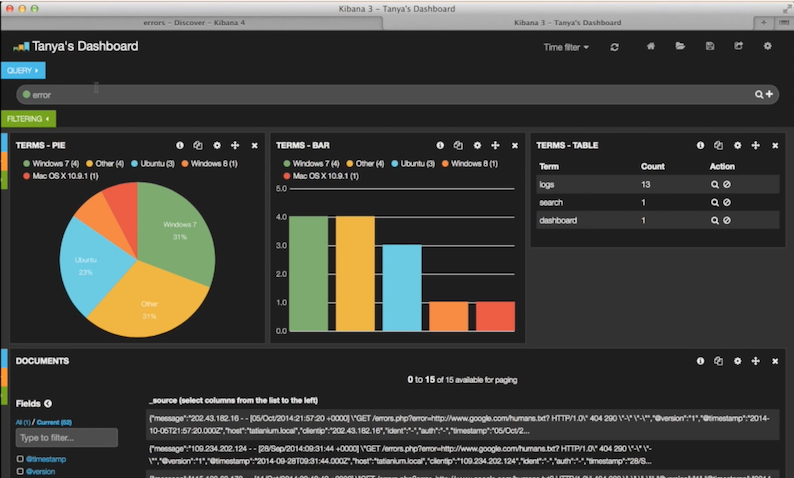Show info for Terms - Bar panel
The image size is (794, 478).
point(440,145)
